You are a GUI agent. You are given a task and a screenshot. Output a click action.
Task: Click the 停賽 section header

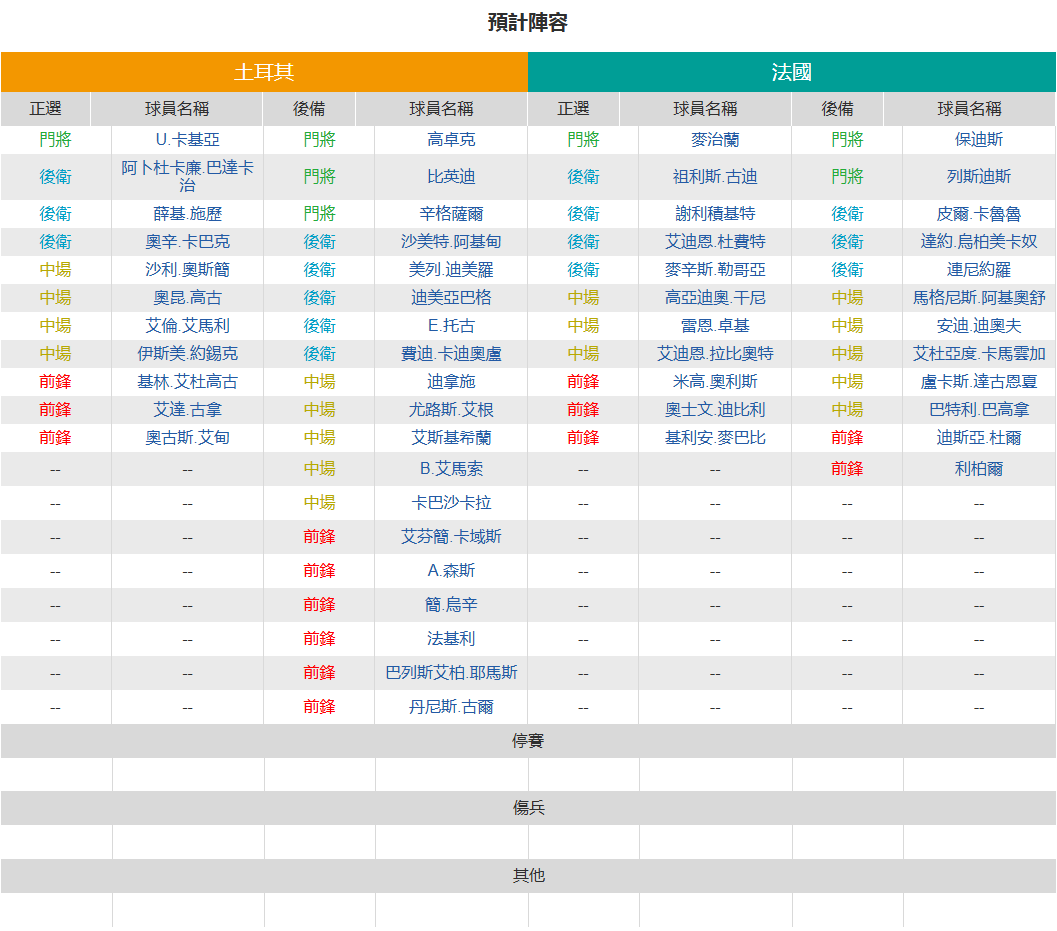pyautogui.click(x=528, y=741)
